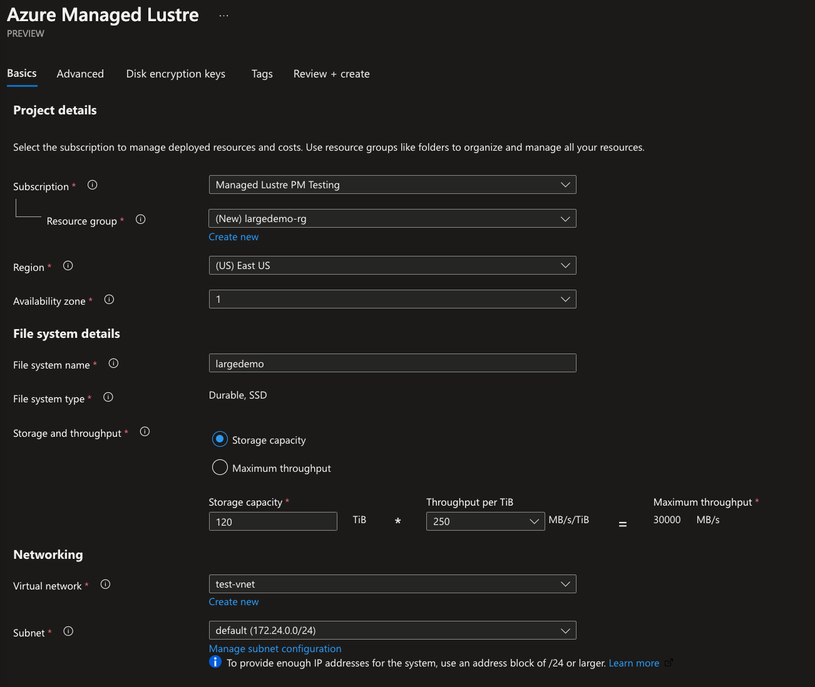
Task: Click the Project details heading
Action: click(x=55, y=110)
